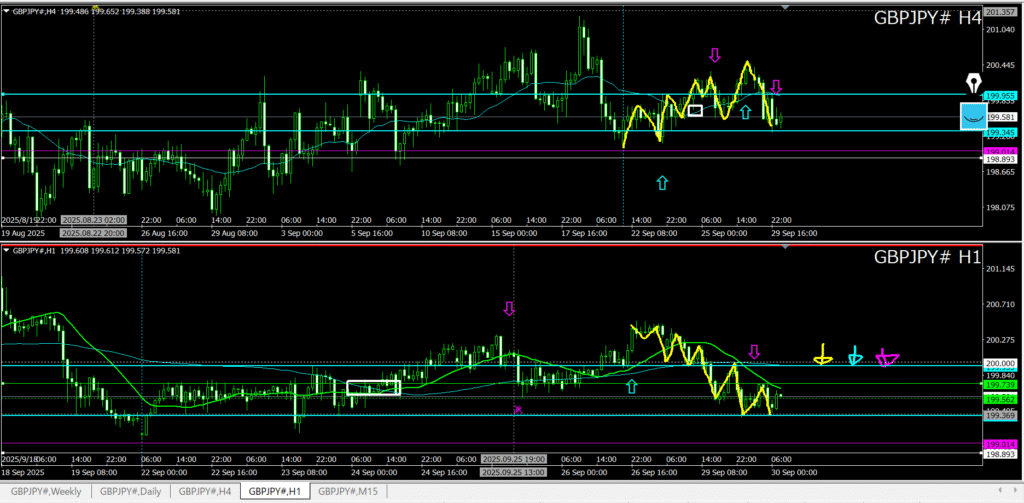Image resolution: width=1024 pixels, height=503 pixels.
Task: Click the pen nib icon in H4 chart
Action: [x=971, y=84]
